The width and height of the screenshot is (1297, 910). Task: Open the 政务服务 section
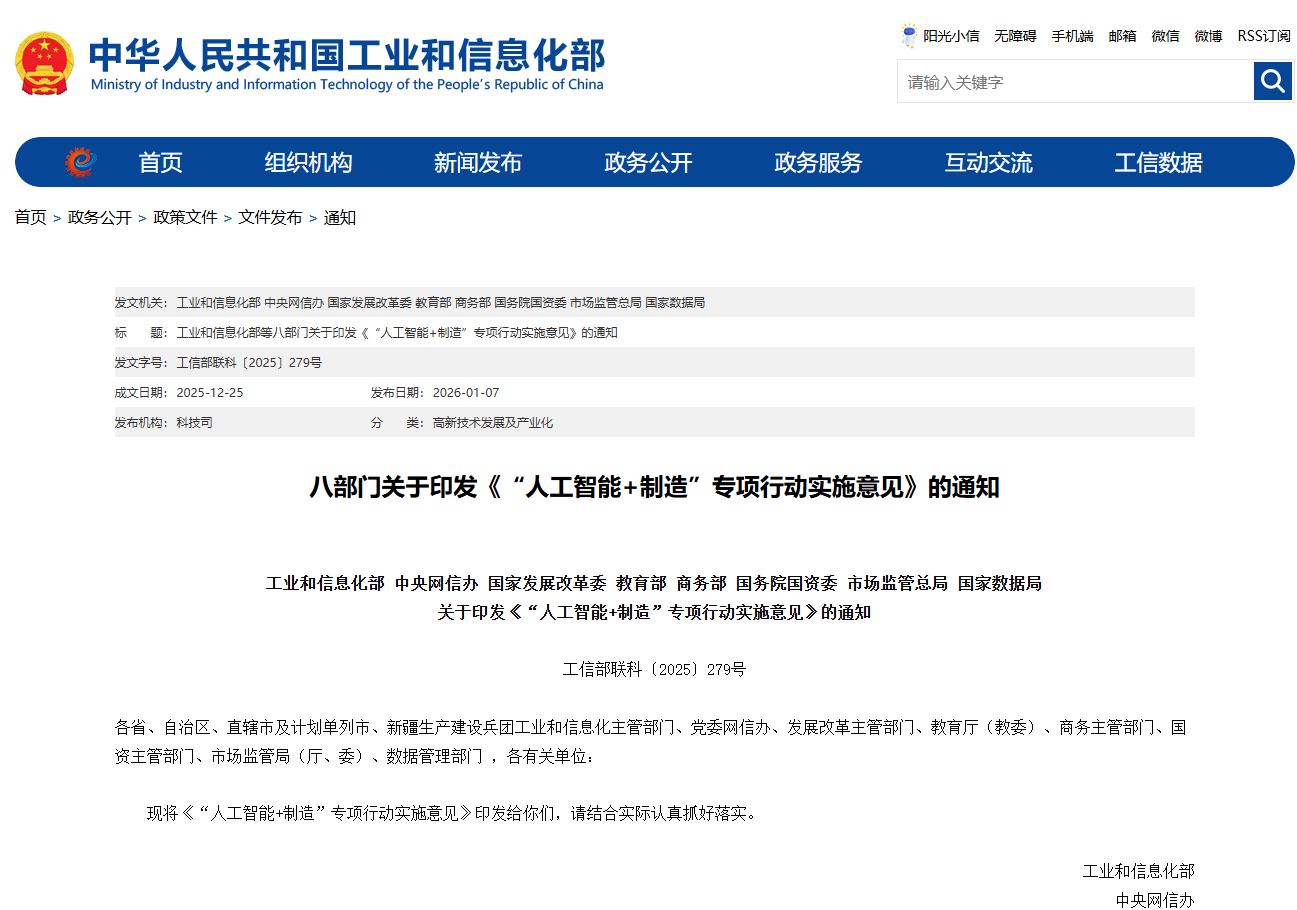817,162
